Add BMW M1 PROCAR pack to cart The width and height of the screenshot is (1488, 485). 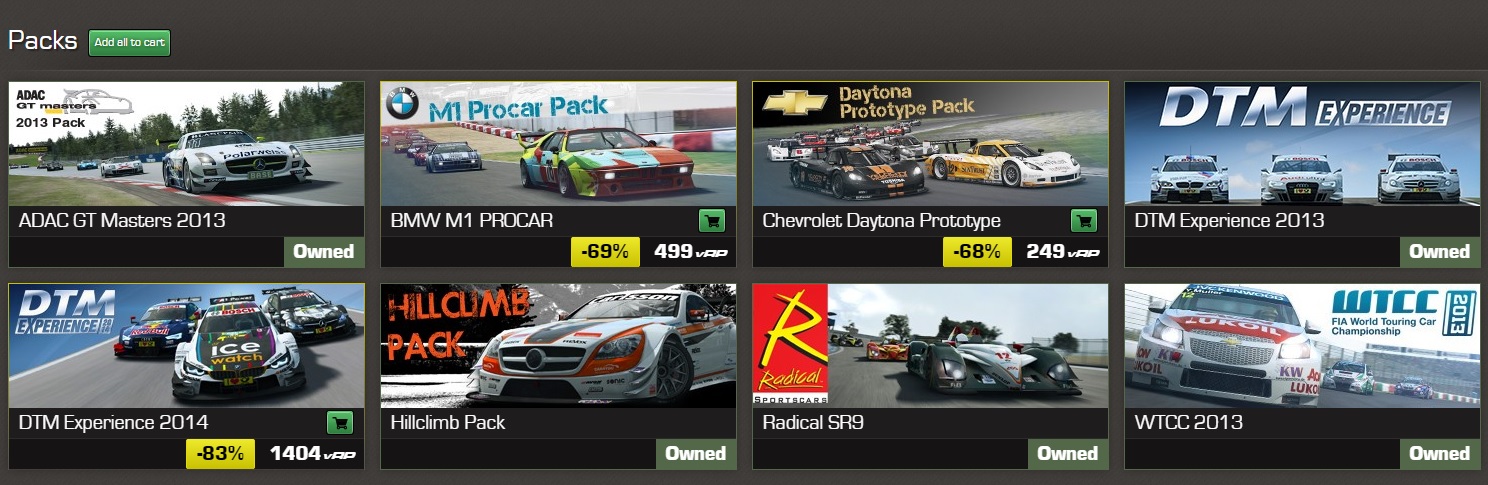point(711,221)
